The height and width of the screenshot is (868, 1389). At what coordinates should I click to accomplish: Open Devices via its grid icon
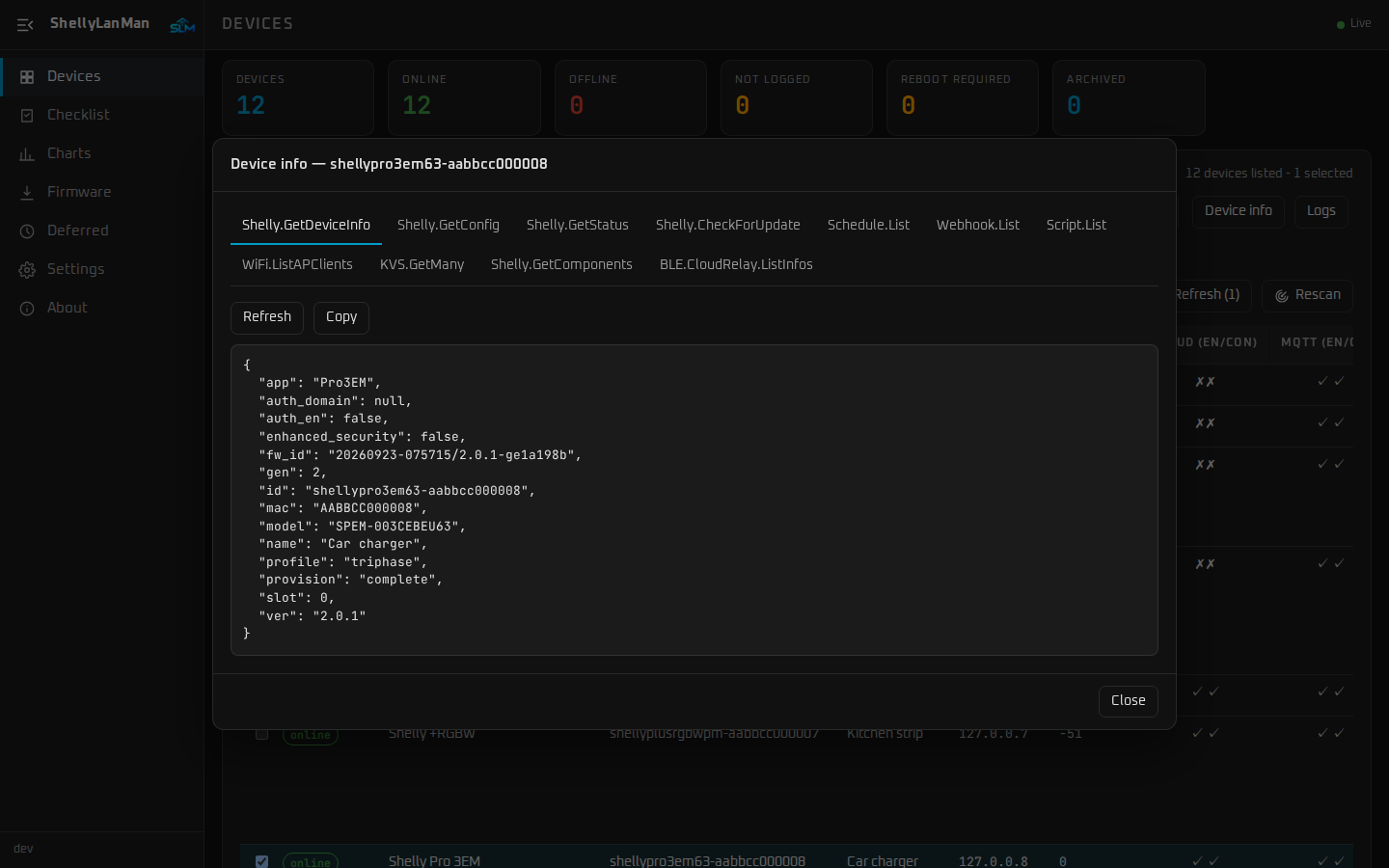pyautogui.click(x=27, y=77)
